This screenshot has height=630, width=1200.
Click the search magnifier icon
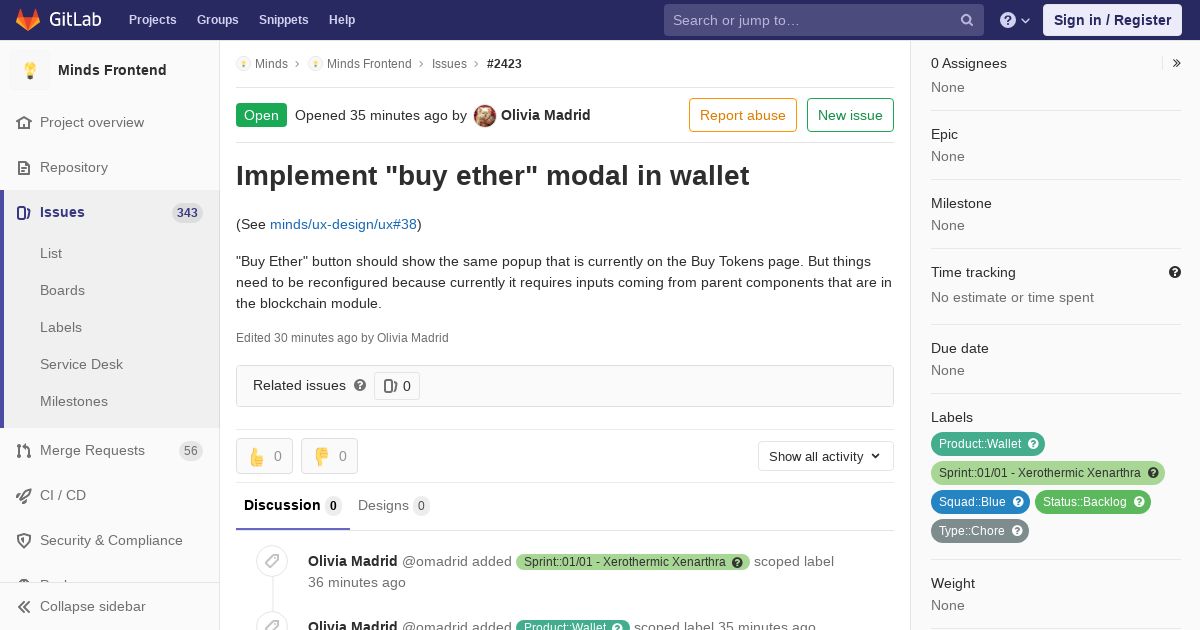point(967,20)
